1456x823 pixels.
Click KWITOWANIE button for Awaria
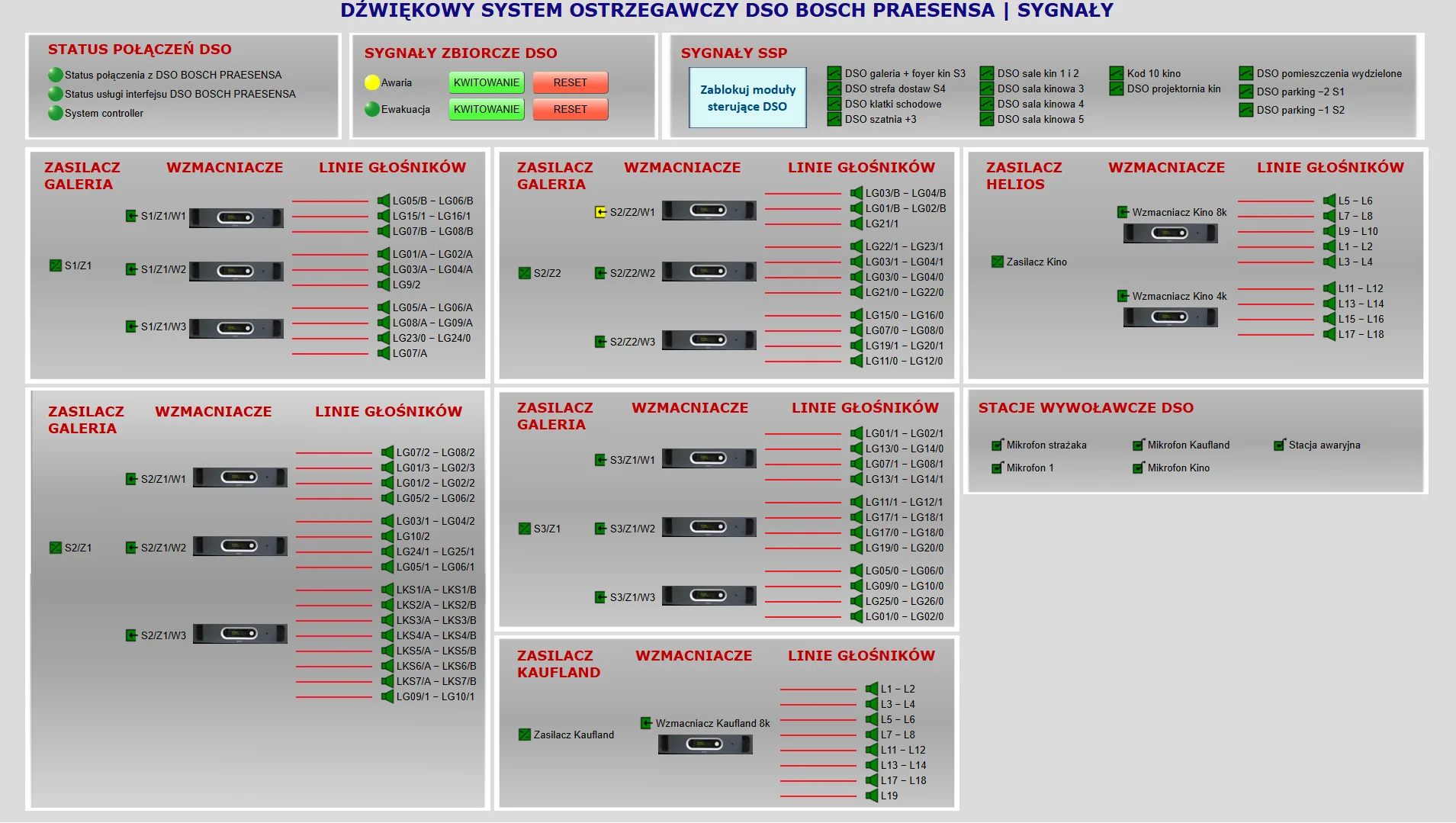(x=486, y=82)
